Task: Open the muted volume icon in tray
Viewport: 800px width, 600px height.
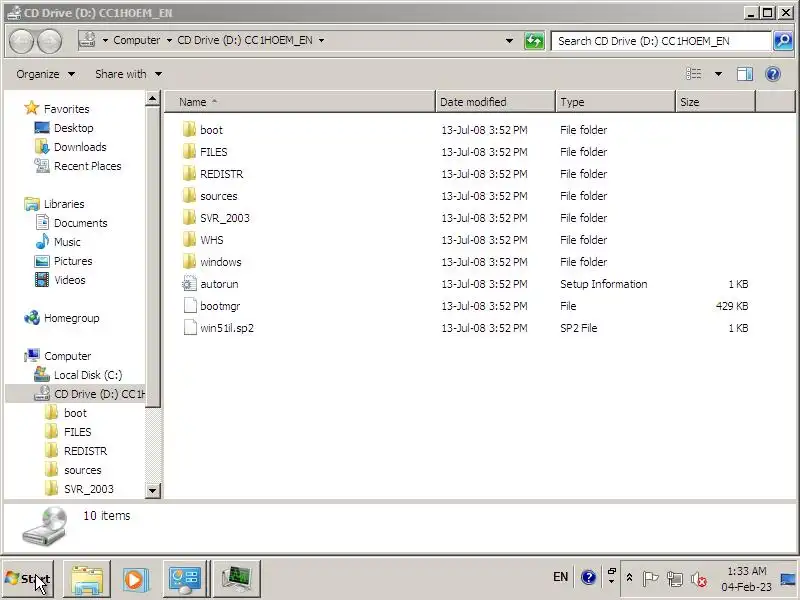Action: tap(698, 579)
